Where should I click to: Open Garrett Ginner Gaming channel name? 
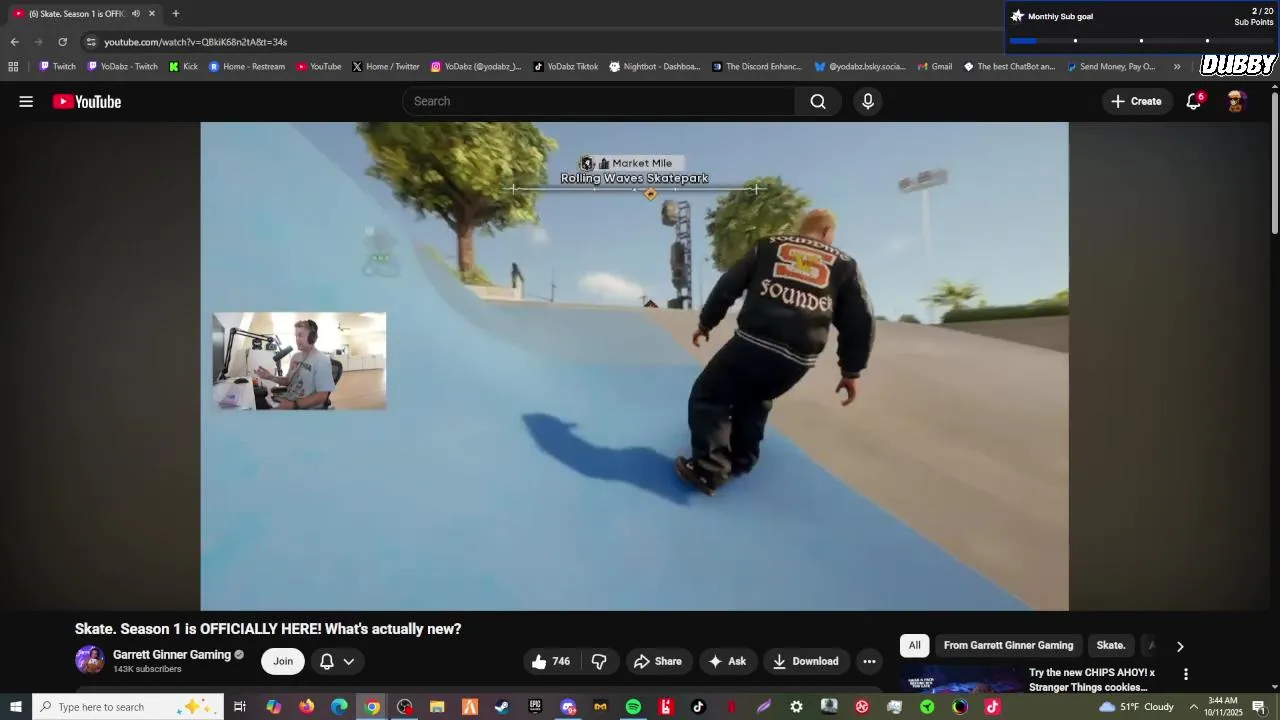172,655
